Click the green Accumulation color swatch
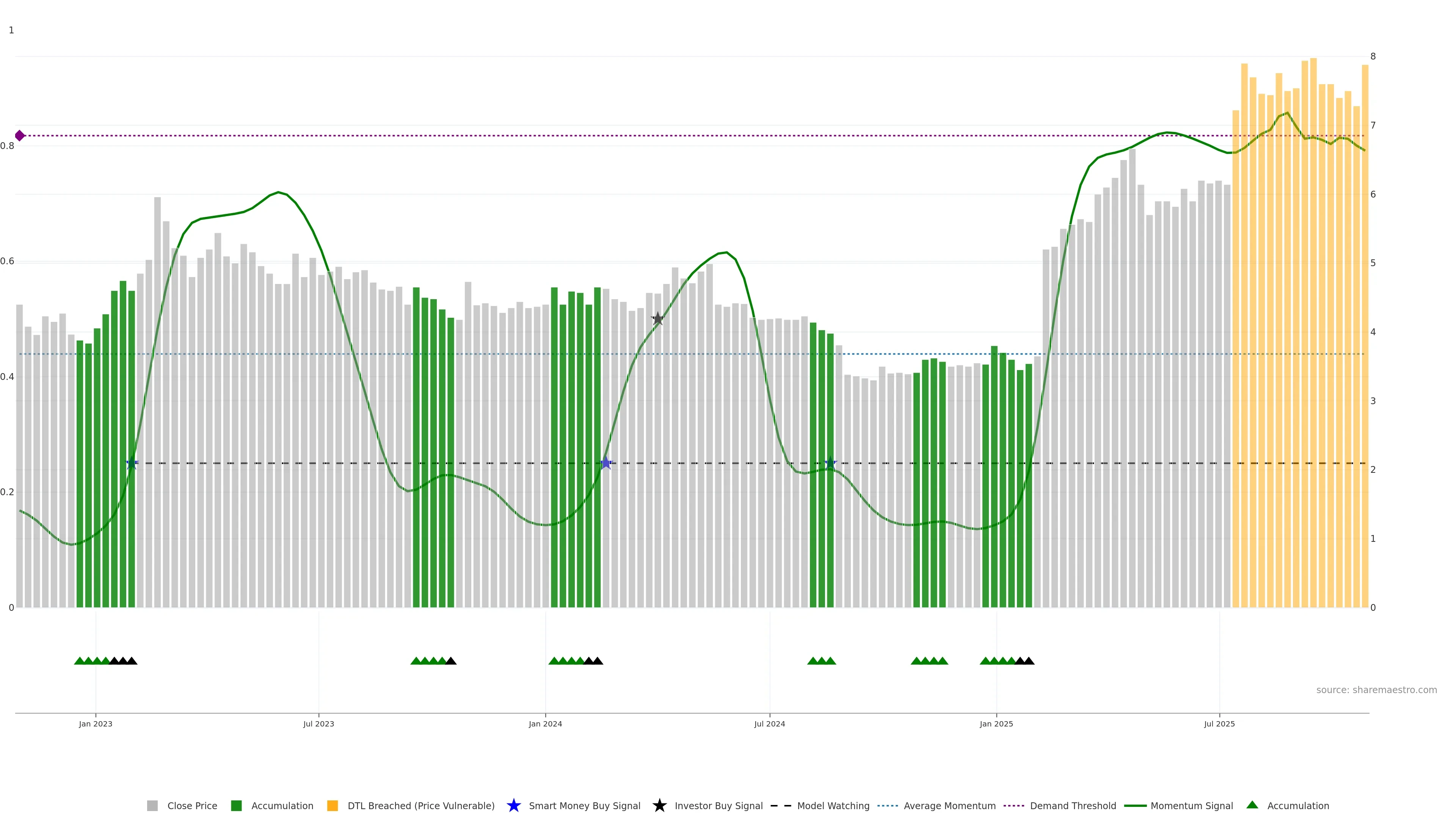The height and width of the screenshot is (819, 1456). pyautogui.click(x=236, y=805)
